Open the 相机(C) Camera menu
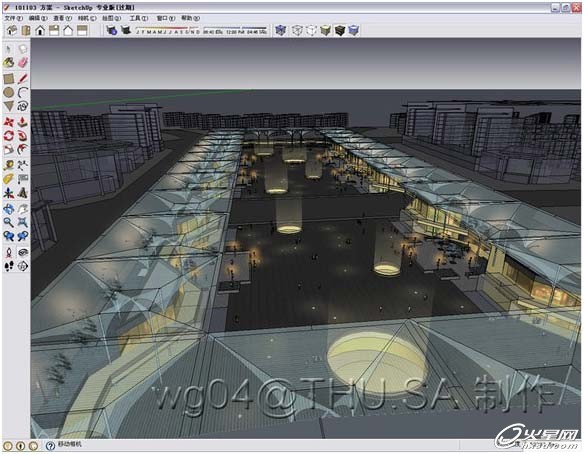Viewport: 584px width, 454px height. click(x=87, y=18)
